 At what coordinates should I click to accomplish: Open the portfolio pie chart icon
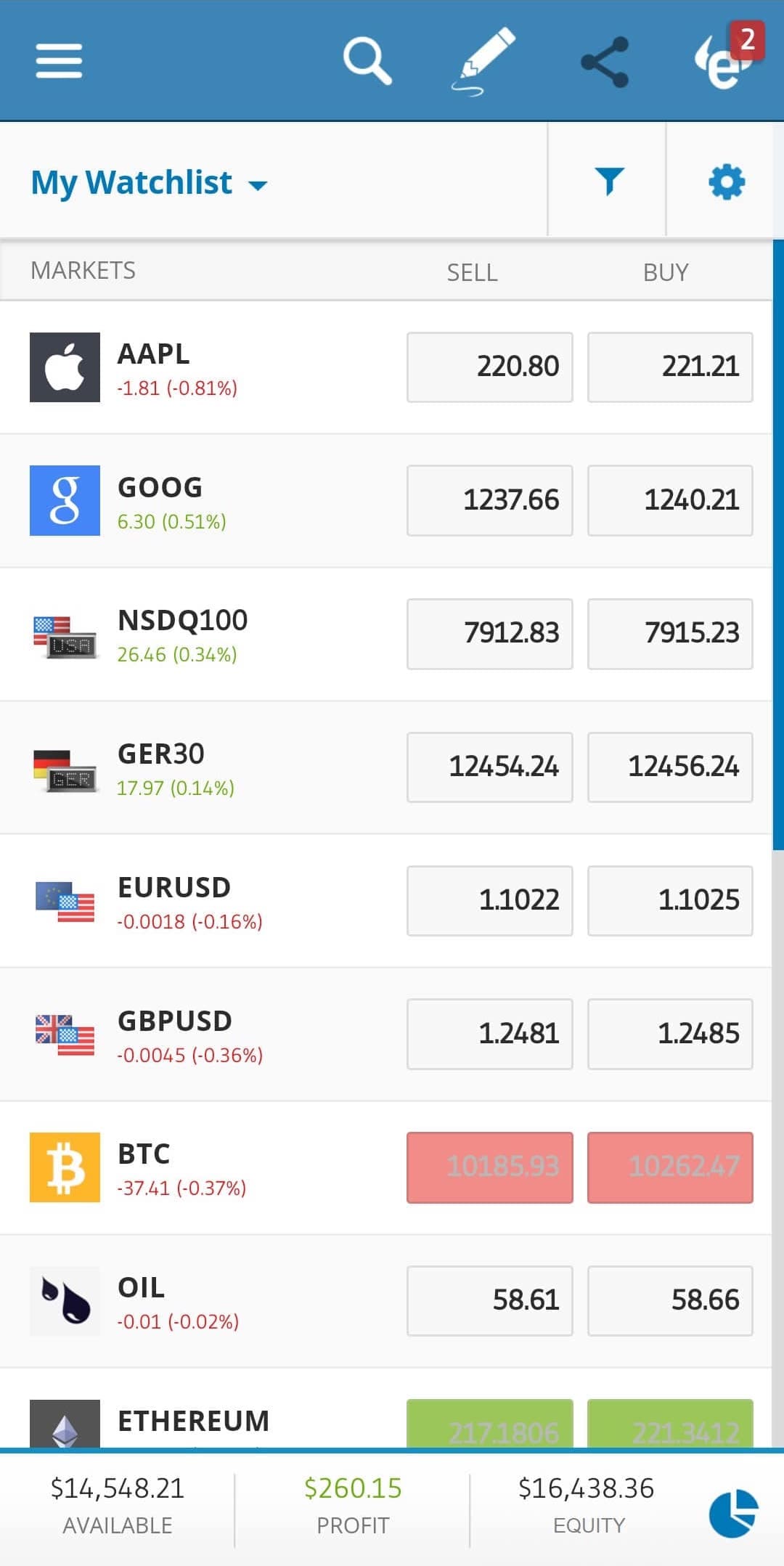point(733,1514)
